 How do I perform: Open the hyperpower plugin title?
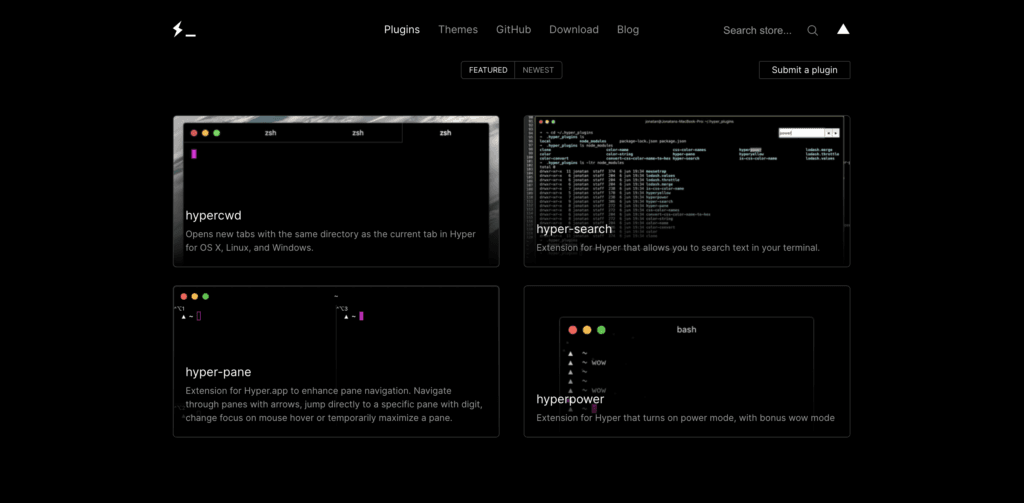click(x=570, y=398)
